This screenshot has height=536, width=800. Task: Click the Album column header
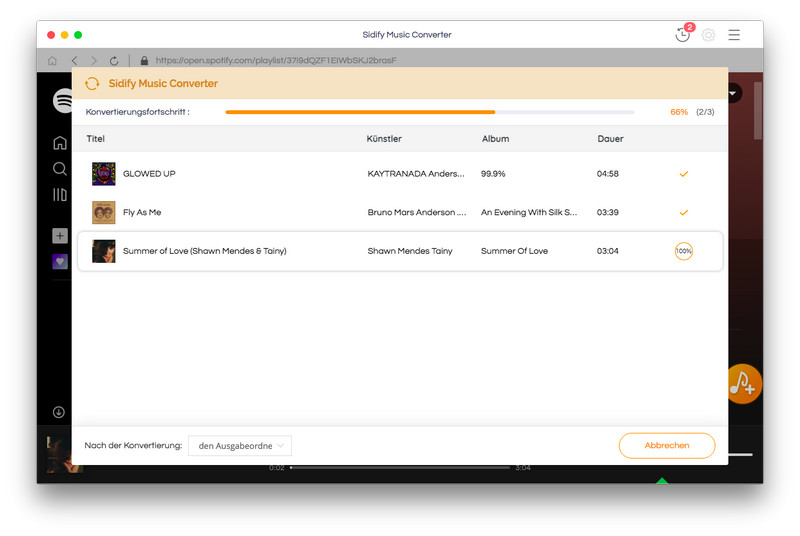(x=495, y=139)
